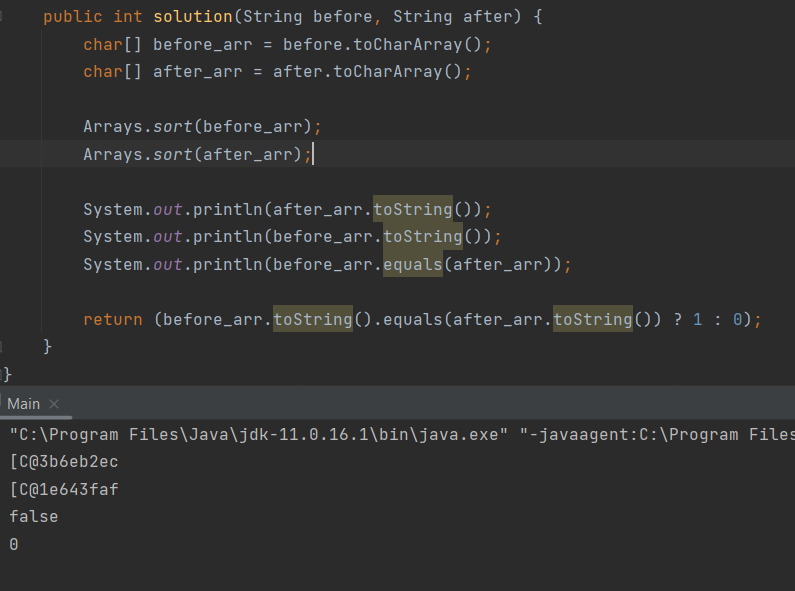Click highlighted toString in println(before_arr.toString()) line
The image size is (795, 591).
[423, 237]
